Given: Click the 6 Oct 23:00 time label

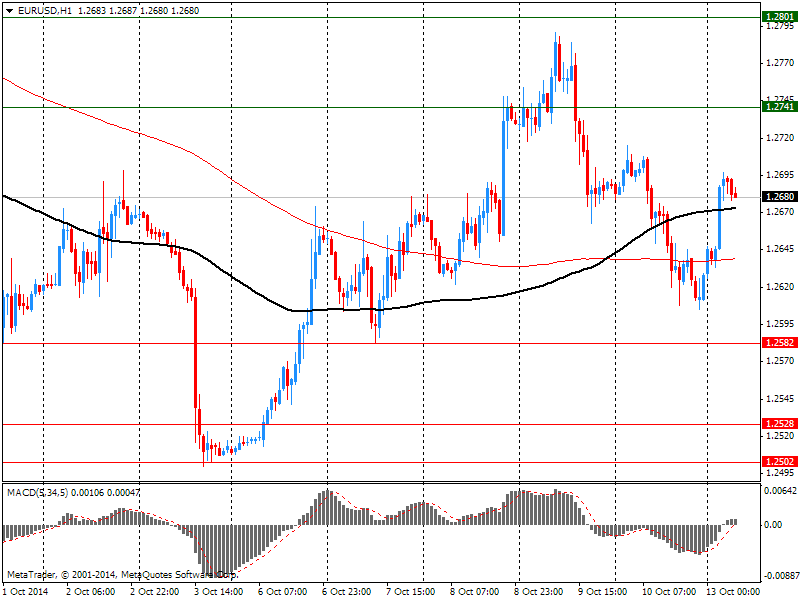Looking at the screenshot, I should pos(346,591).
